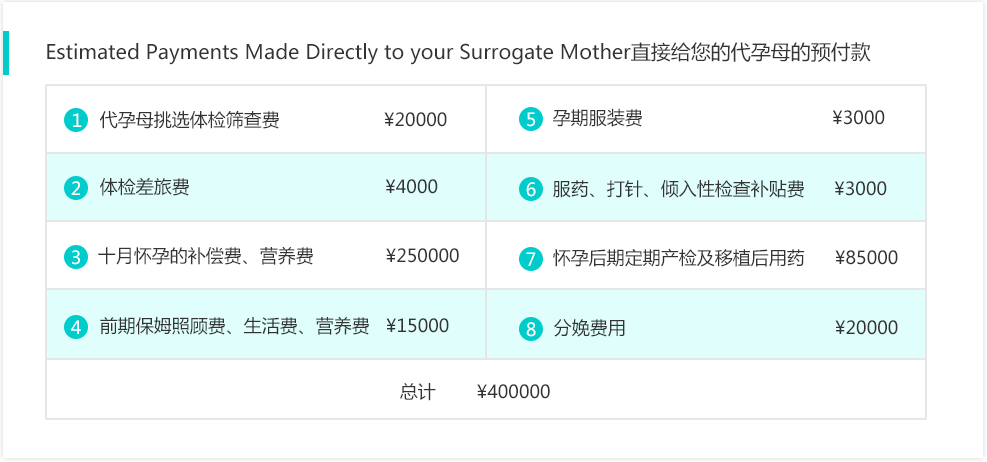Image resolution: width=987 pixels, height=462 pixels.
Task: Select the 代孕母挑选体检筛查费 label
Action: 189,120
